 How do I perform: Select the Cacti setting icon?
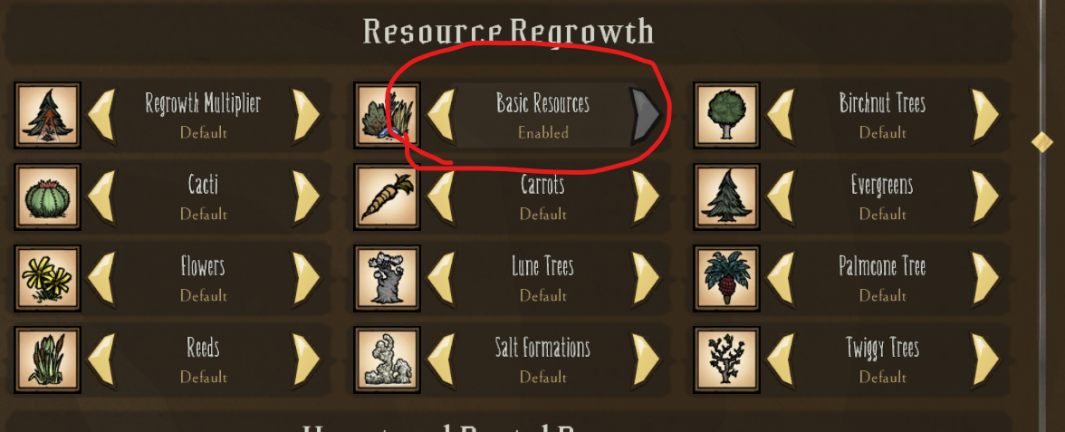(48, 197)
